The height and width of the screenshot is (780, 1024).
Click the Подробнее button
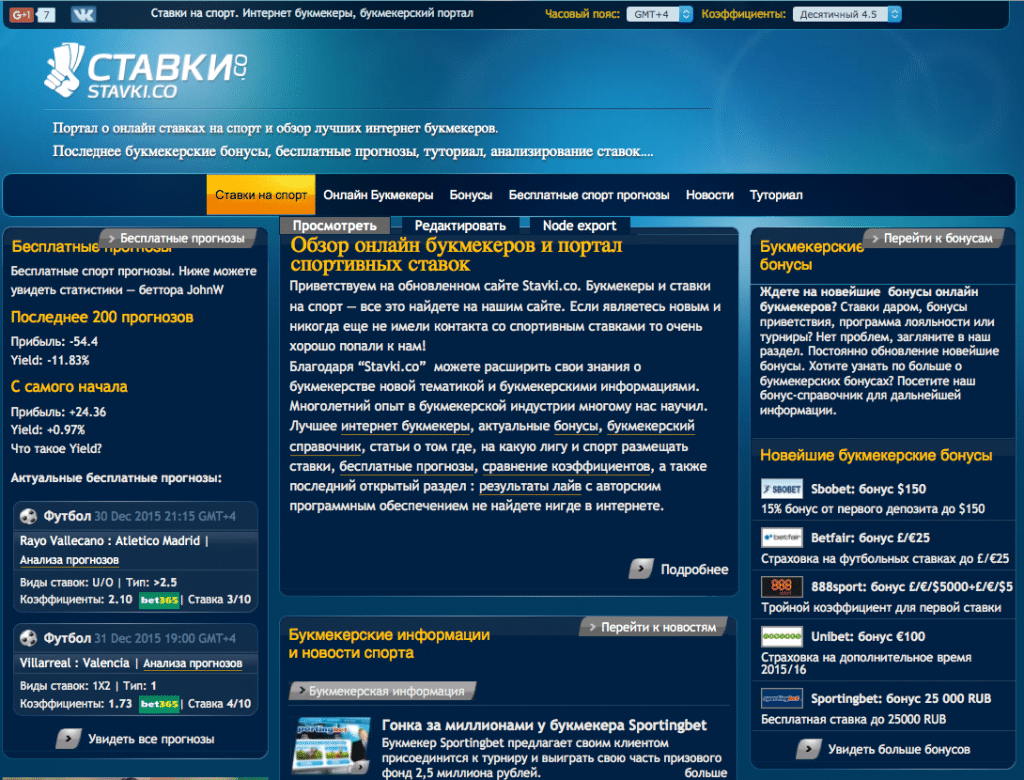[x=681, y=569]
